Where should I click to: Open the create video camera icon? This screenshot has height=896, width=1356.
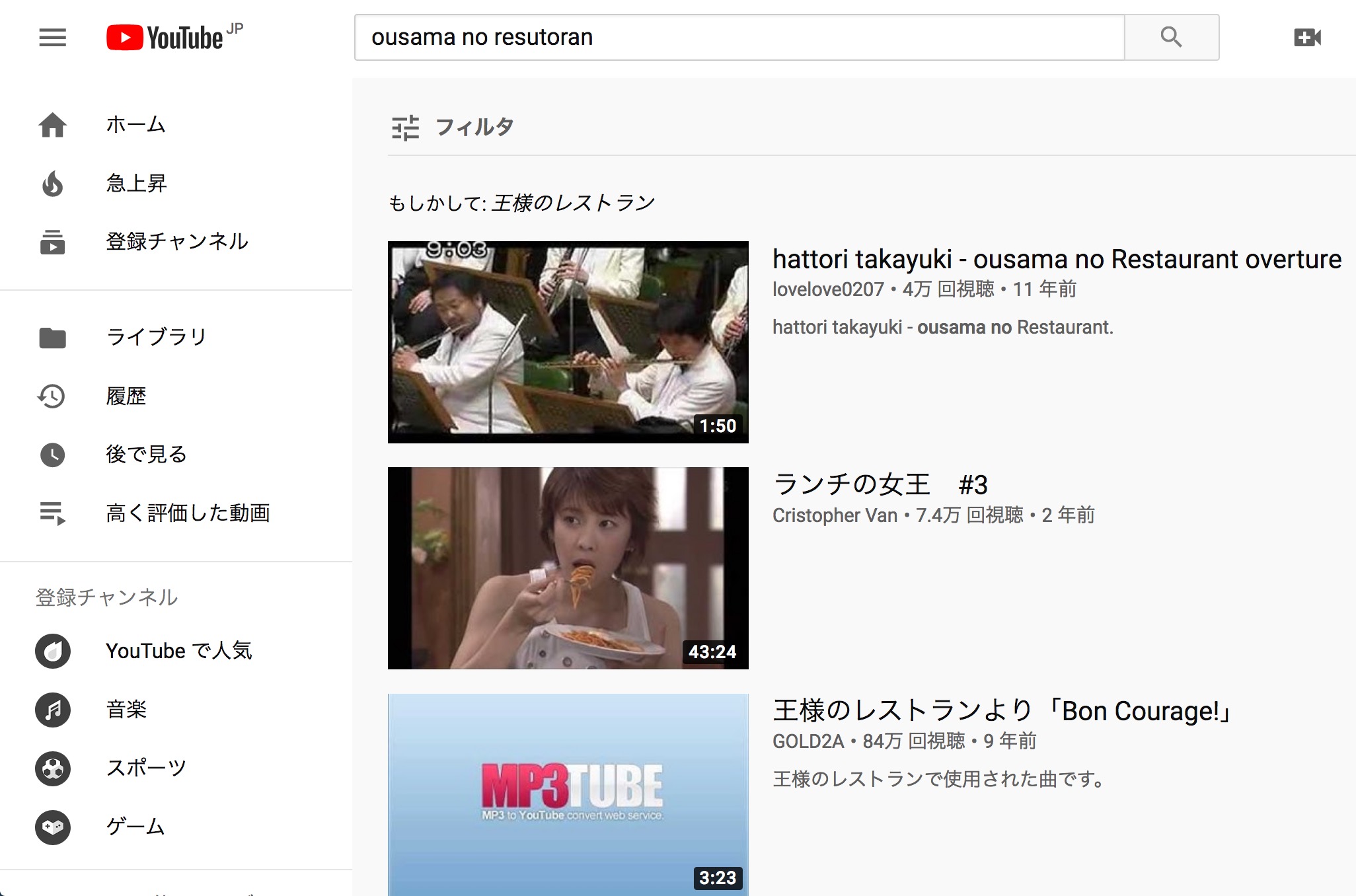1307,38
